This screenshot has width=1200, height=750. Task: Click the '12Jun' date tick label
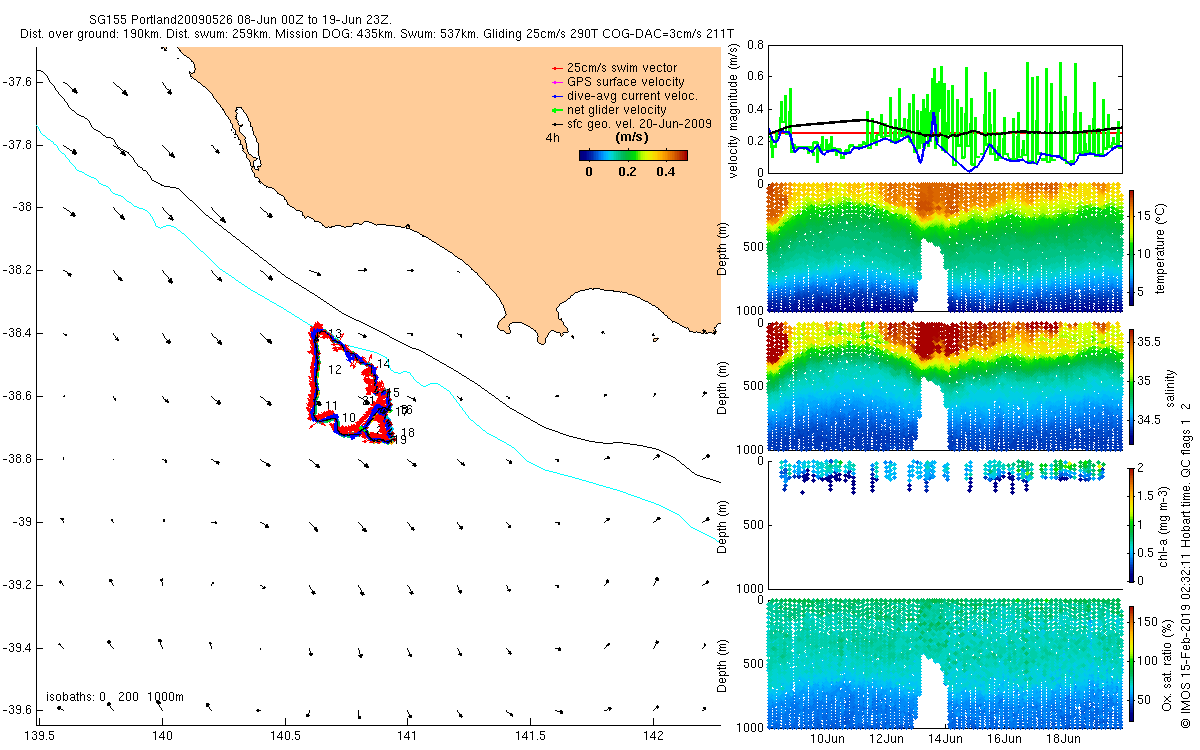(x=886, y=738)
